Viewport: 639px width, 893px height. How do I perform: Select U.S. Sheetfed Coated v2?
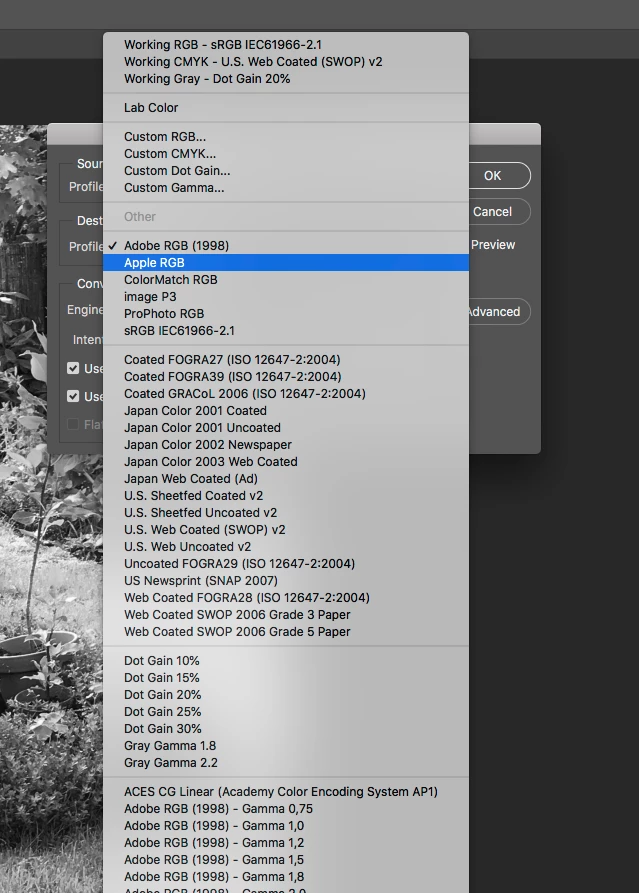[286, 496]
